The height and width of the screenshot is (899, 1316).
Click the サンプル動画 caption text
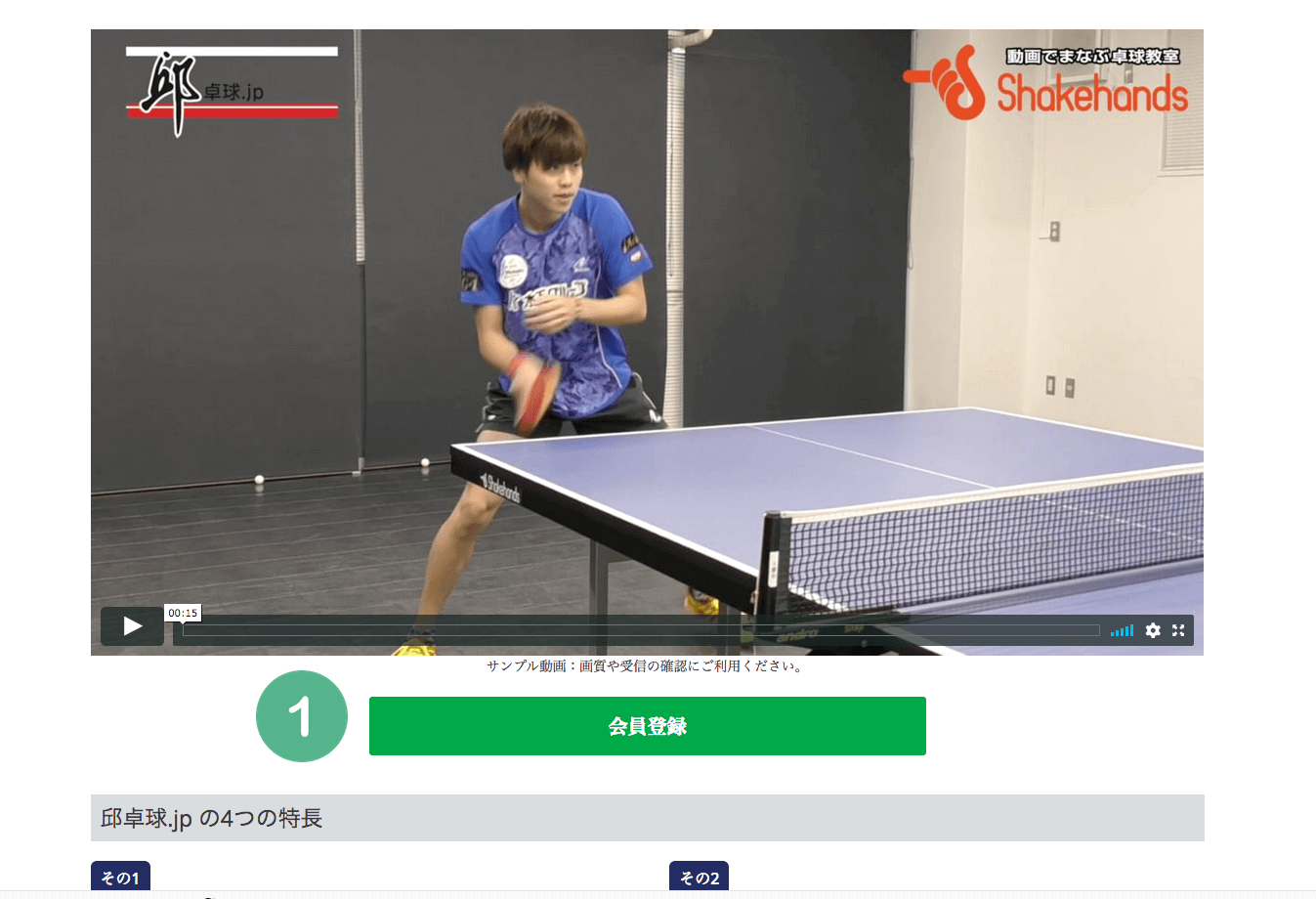645,666
